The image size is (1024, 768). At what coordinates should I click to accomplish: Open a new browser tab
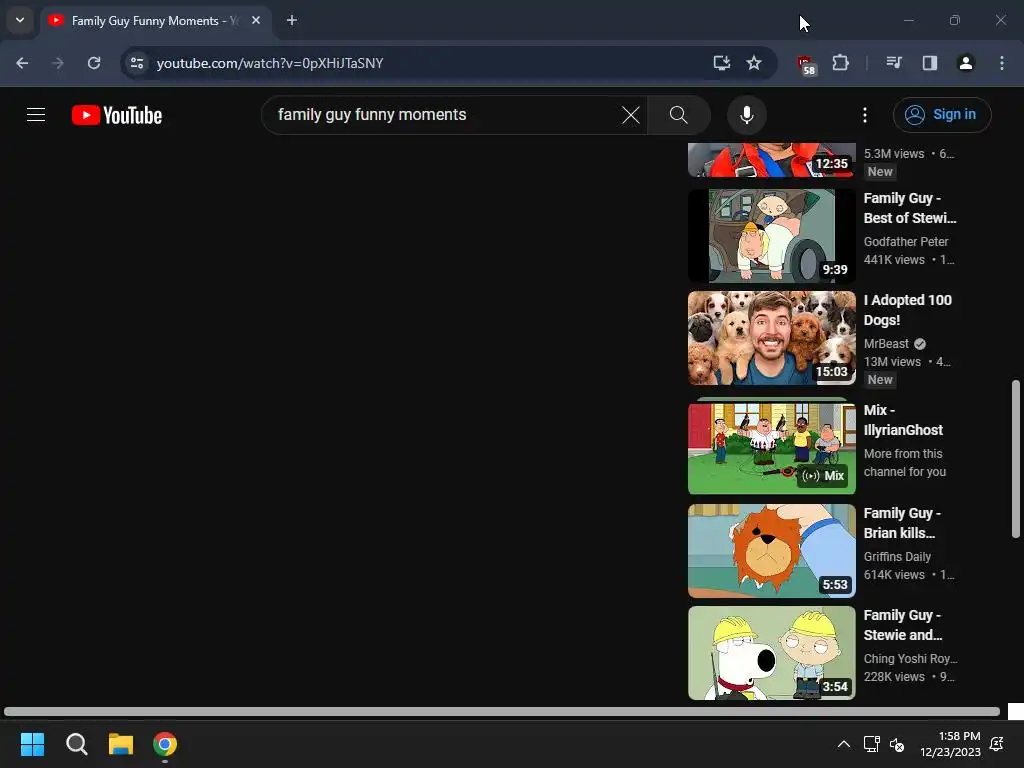(292, 21)
